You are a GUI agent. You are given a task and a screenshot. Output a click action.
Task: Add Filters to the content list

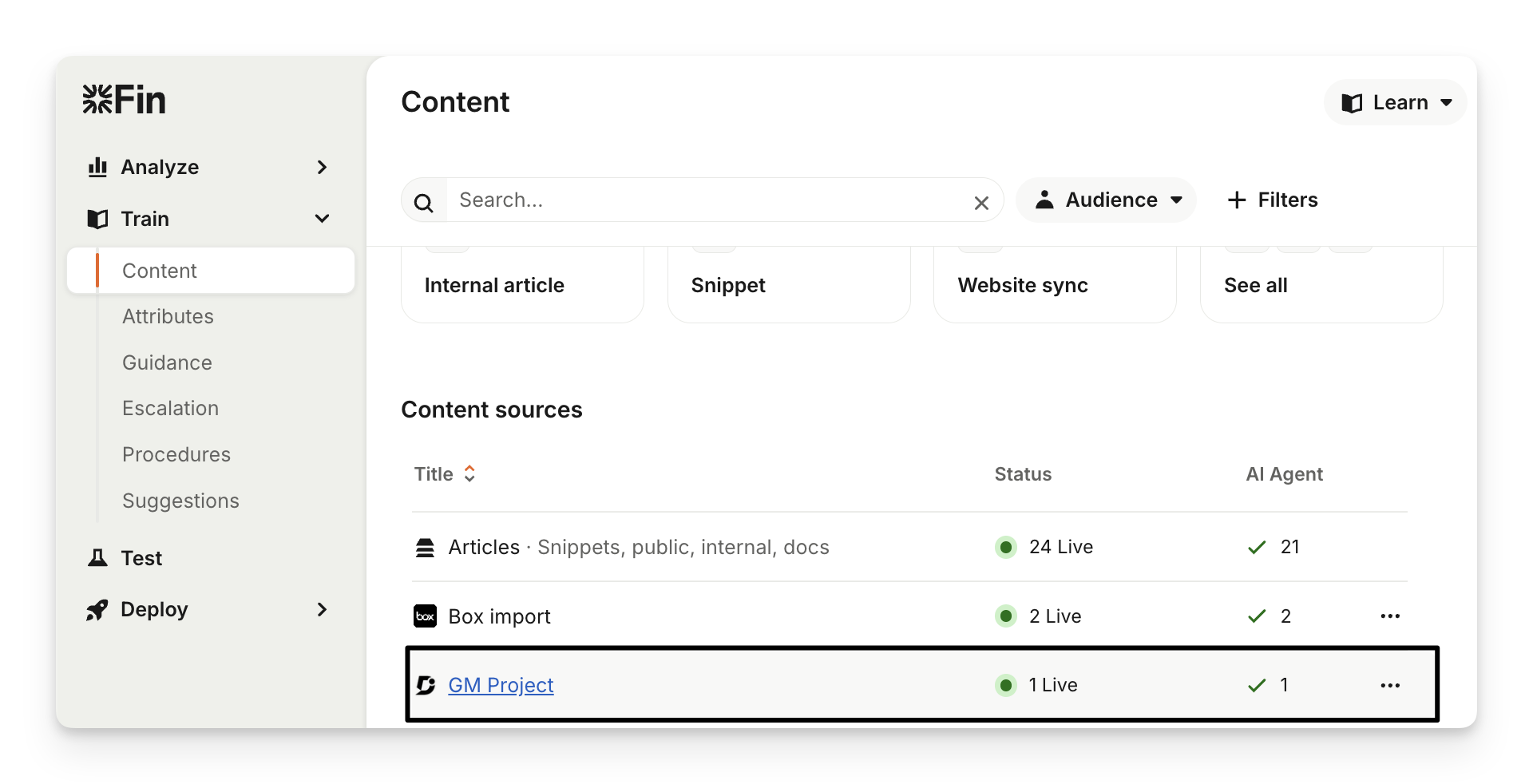[1272, 200]
